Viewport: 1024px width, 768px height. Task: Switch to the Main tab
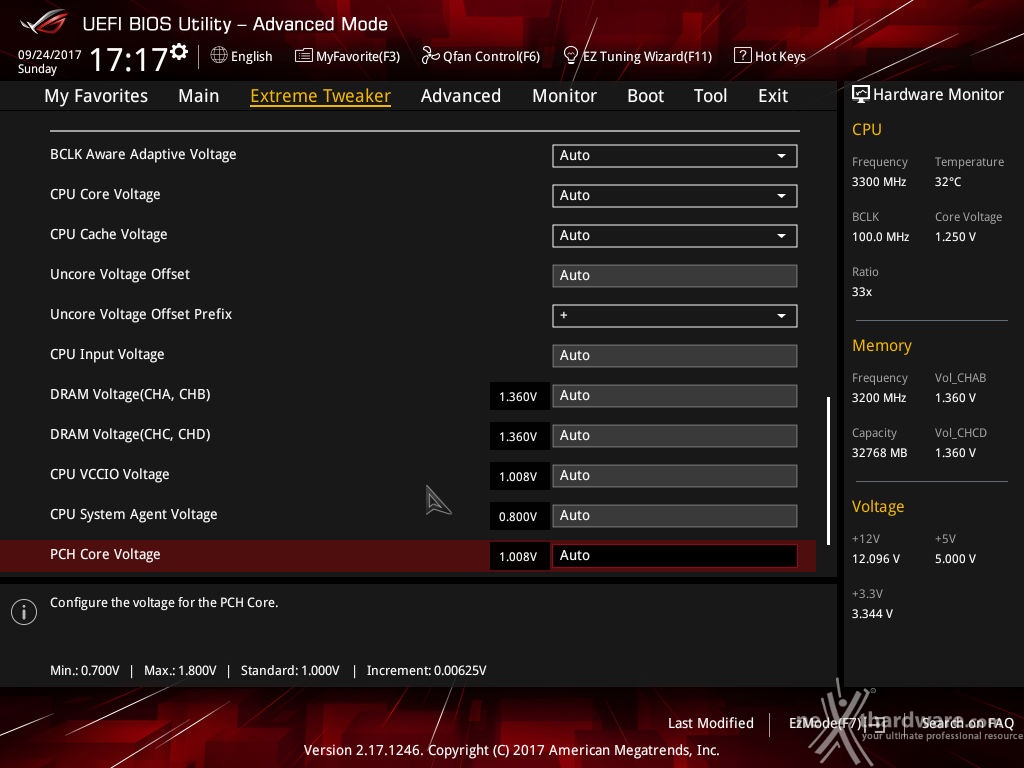[199, 96]
